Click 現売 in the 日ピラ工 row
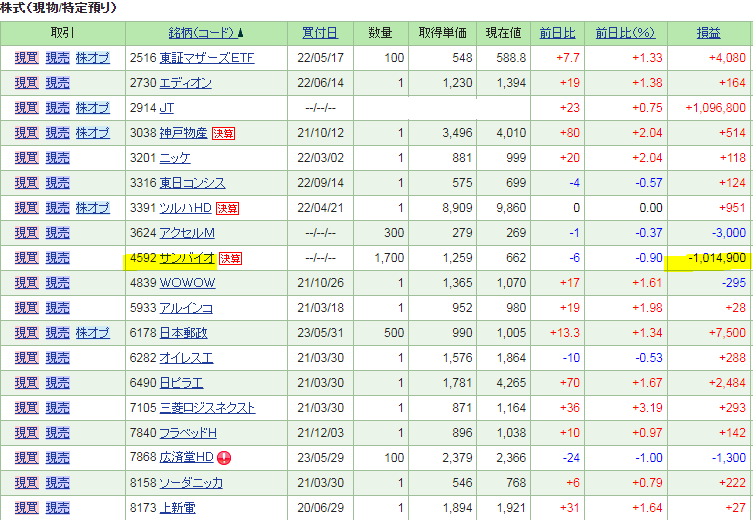 (58, 383)
